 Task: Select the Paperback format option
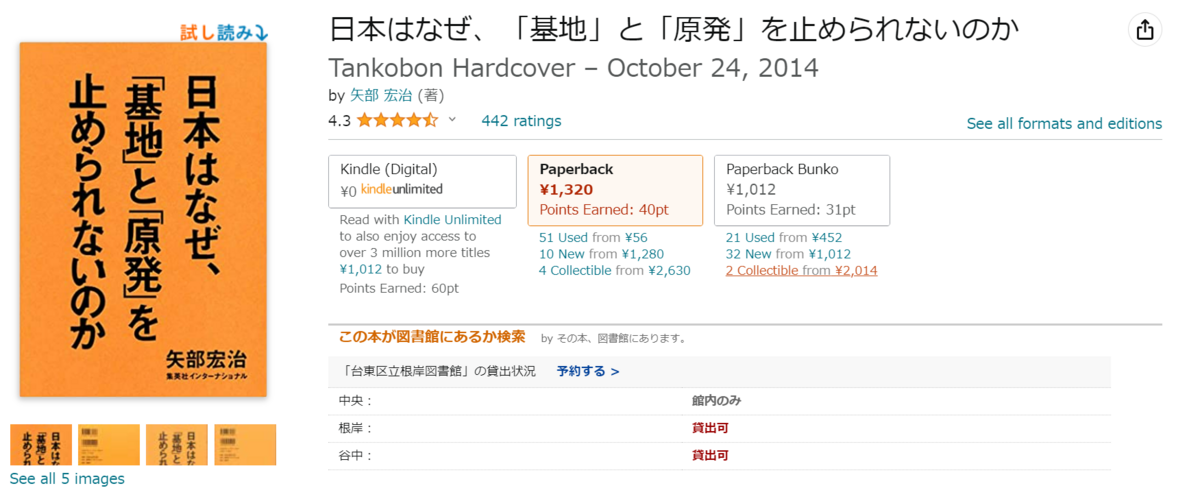pos(615,190)
